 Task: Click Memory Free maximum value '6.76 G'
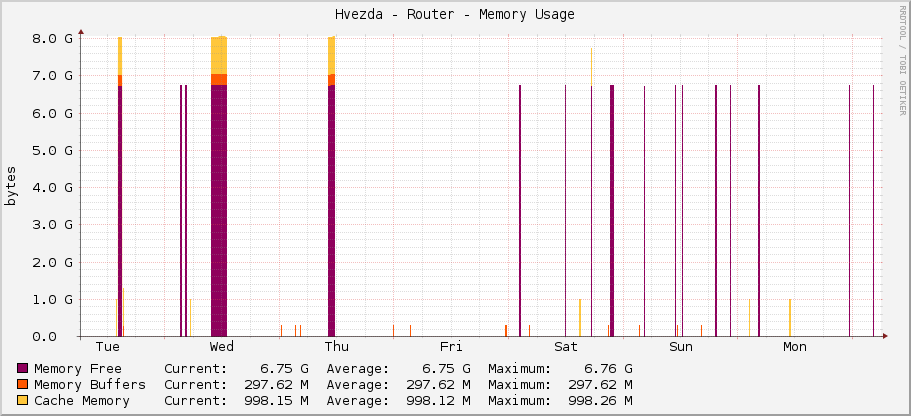pos(608,368)
